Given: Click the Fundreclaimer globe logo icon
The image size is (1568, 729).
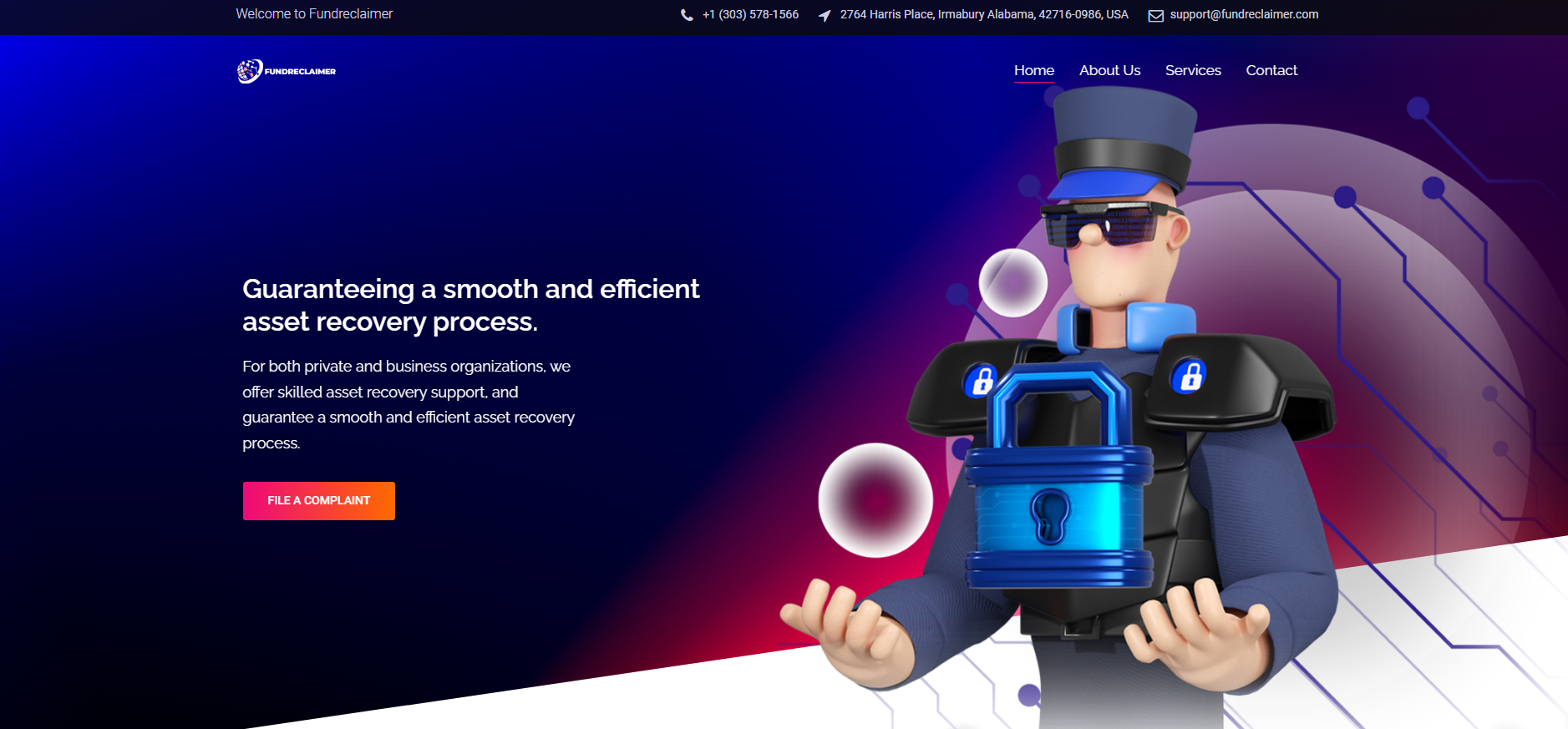Looking at the screenshot, I should [250, 71].
